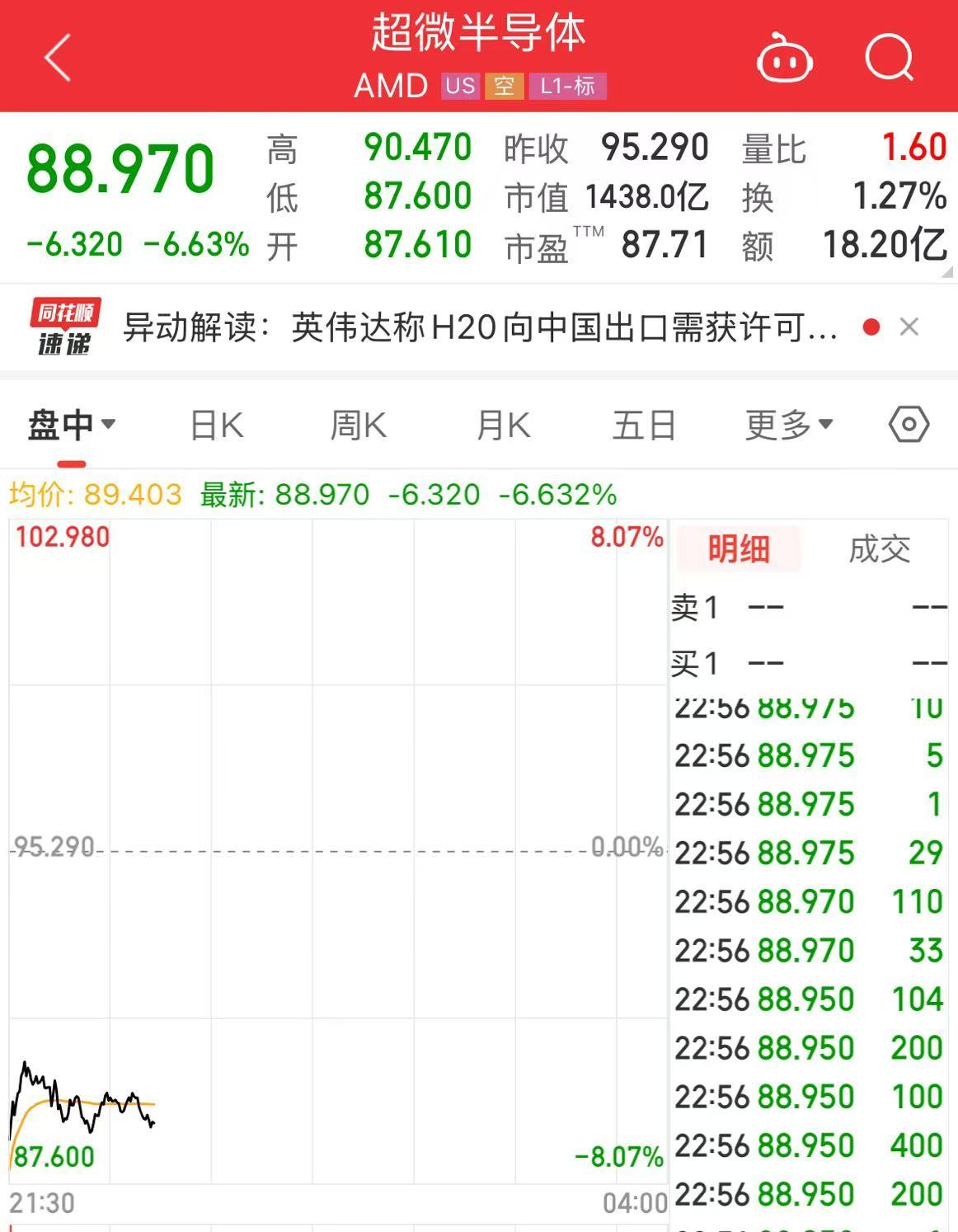Tap the 04:00 time axis label

635,1203
